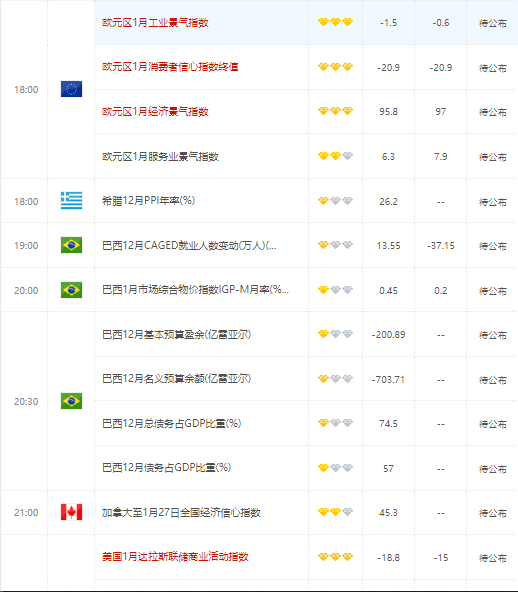
Task: Click importance hearts for 美国1月达拉斯联储商业活动指数
Action: 335,557
